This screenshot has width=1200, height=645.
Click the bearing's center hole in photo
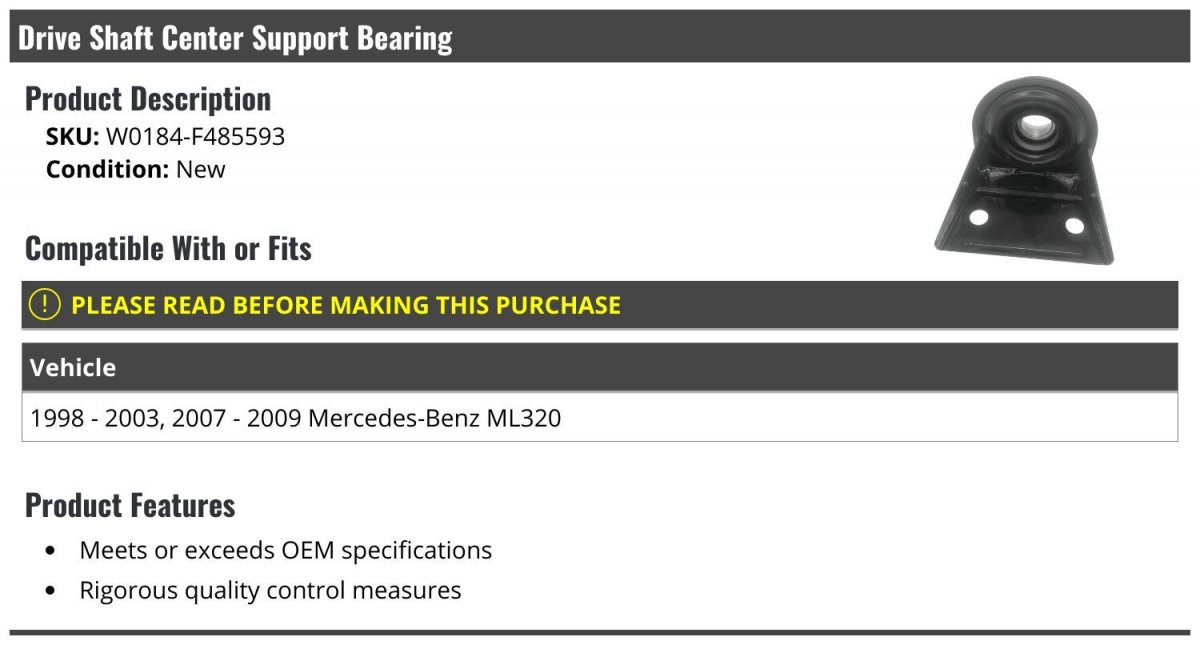1031,128
